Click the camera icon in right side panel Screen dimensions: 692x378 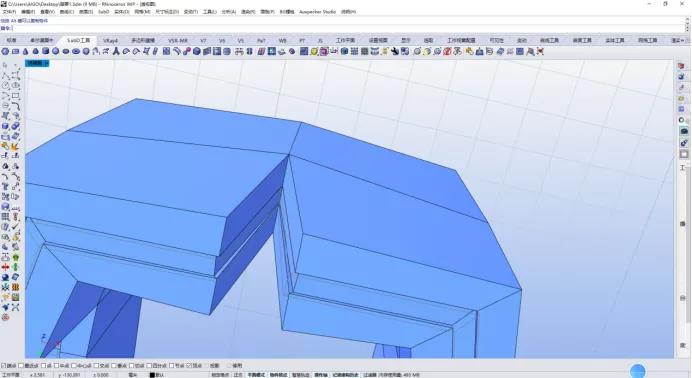(684, 131)
